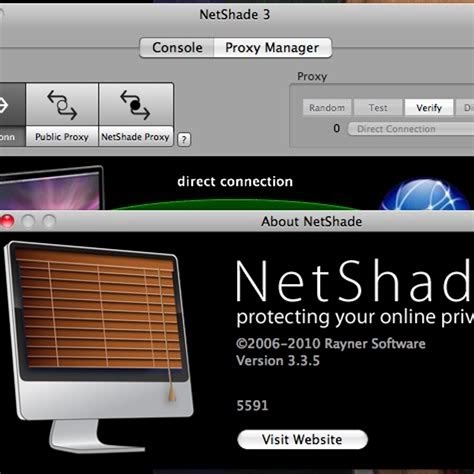Click the NetShade 3 window title
The height and width of the screenshot is (474, 474).
[235, 15]
